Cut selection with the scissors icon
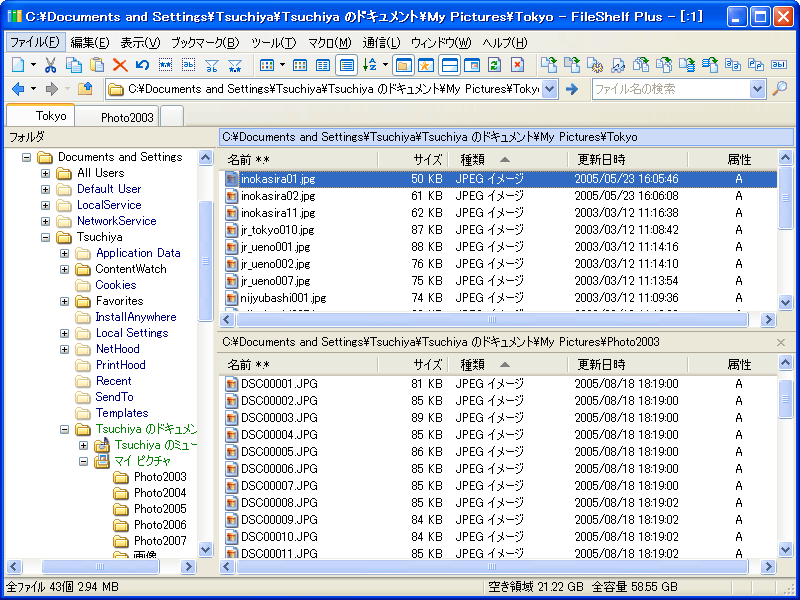Screen dimensions: 800x600 point(50,65)
